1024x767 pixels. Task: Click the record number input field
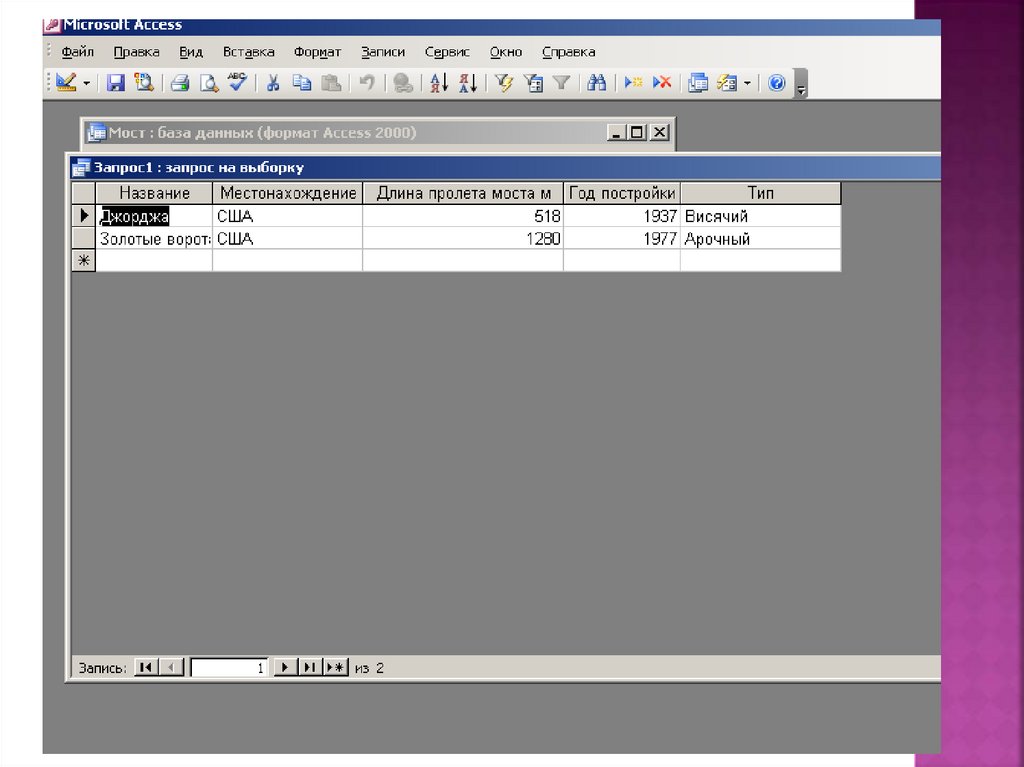click(x=229, y=667)
